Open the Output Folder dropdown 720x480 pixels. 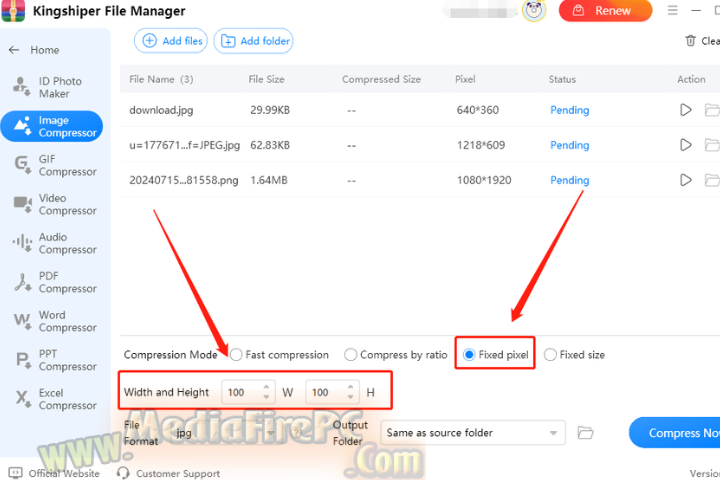pos(473,433)
